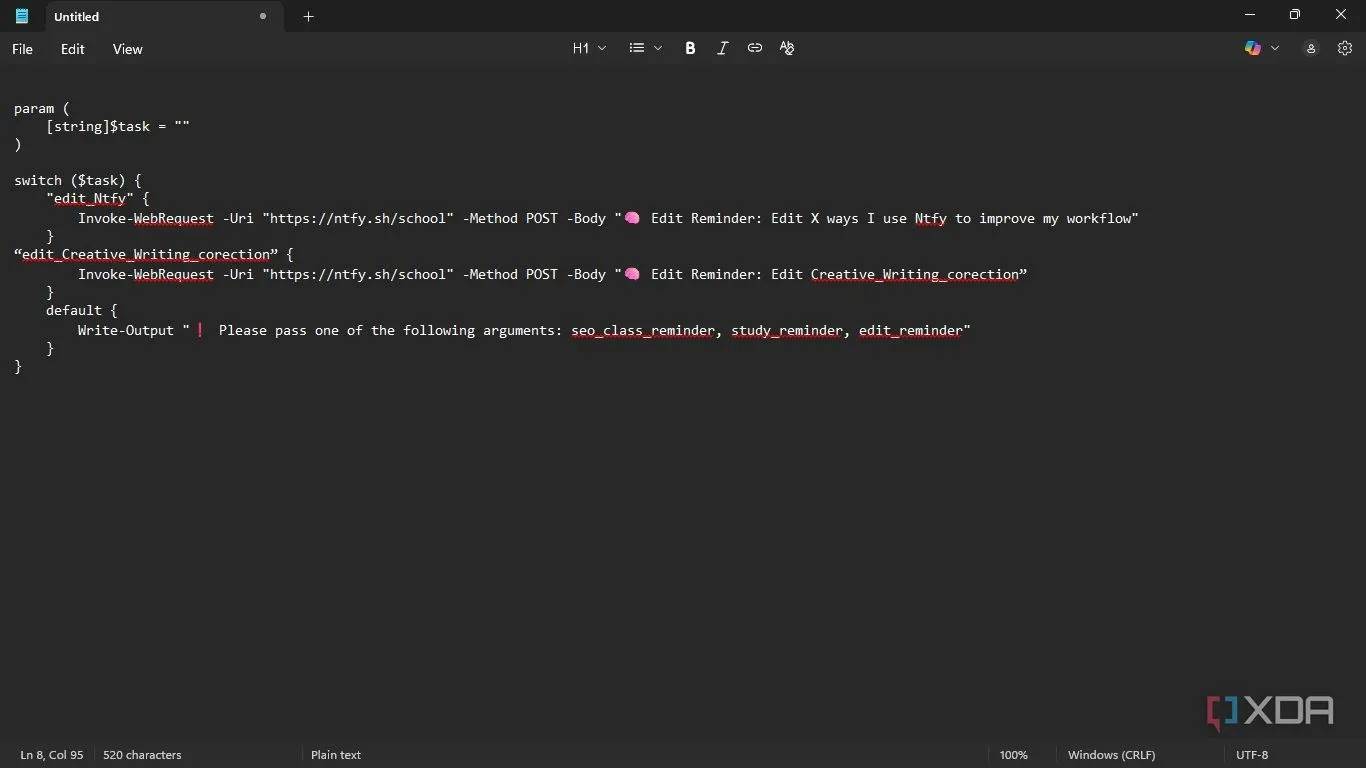Click the unsaved-changes dot on the Untitled tab
This screenshot has height=768, width=1366.
point(263,16)
